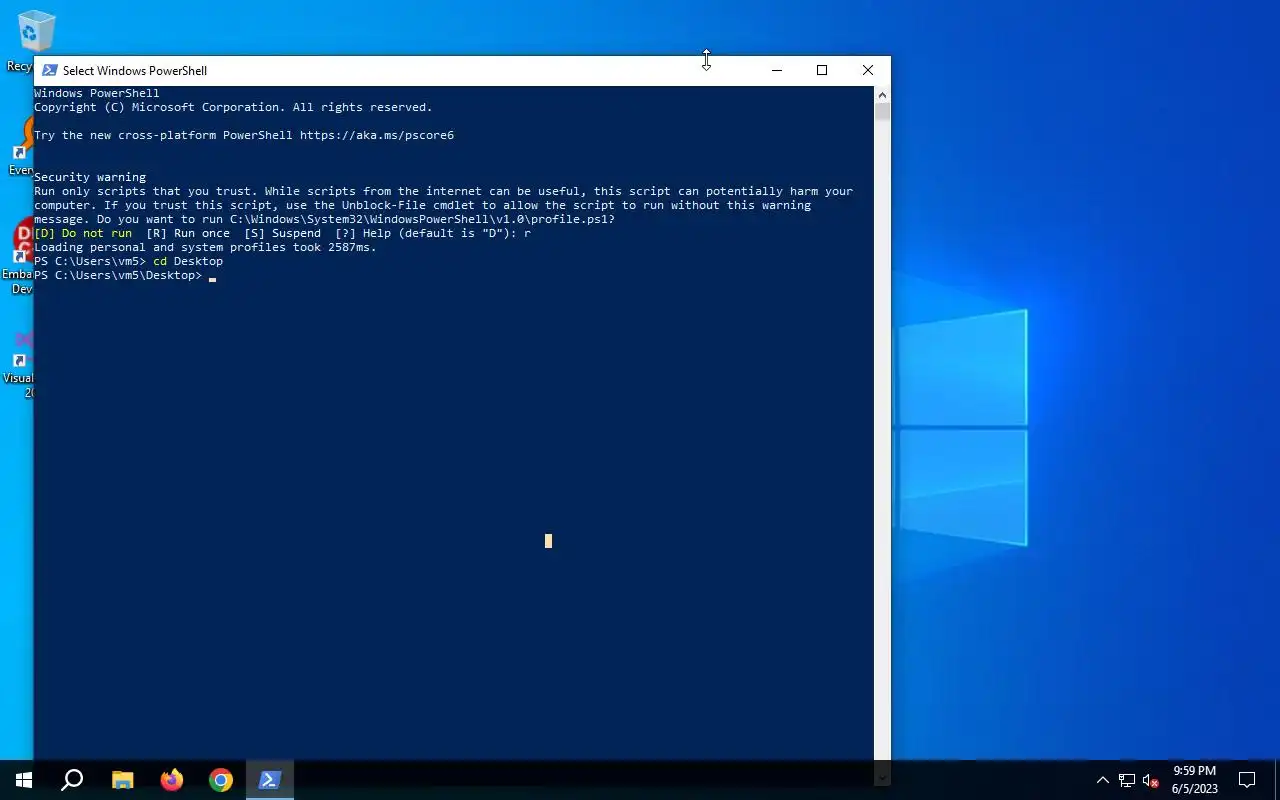Open taskbar Search
Image resolution: width=1280 pixels, height=800 pixels.
(72, 780)
